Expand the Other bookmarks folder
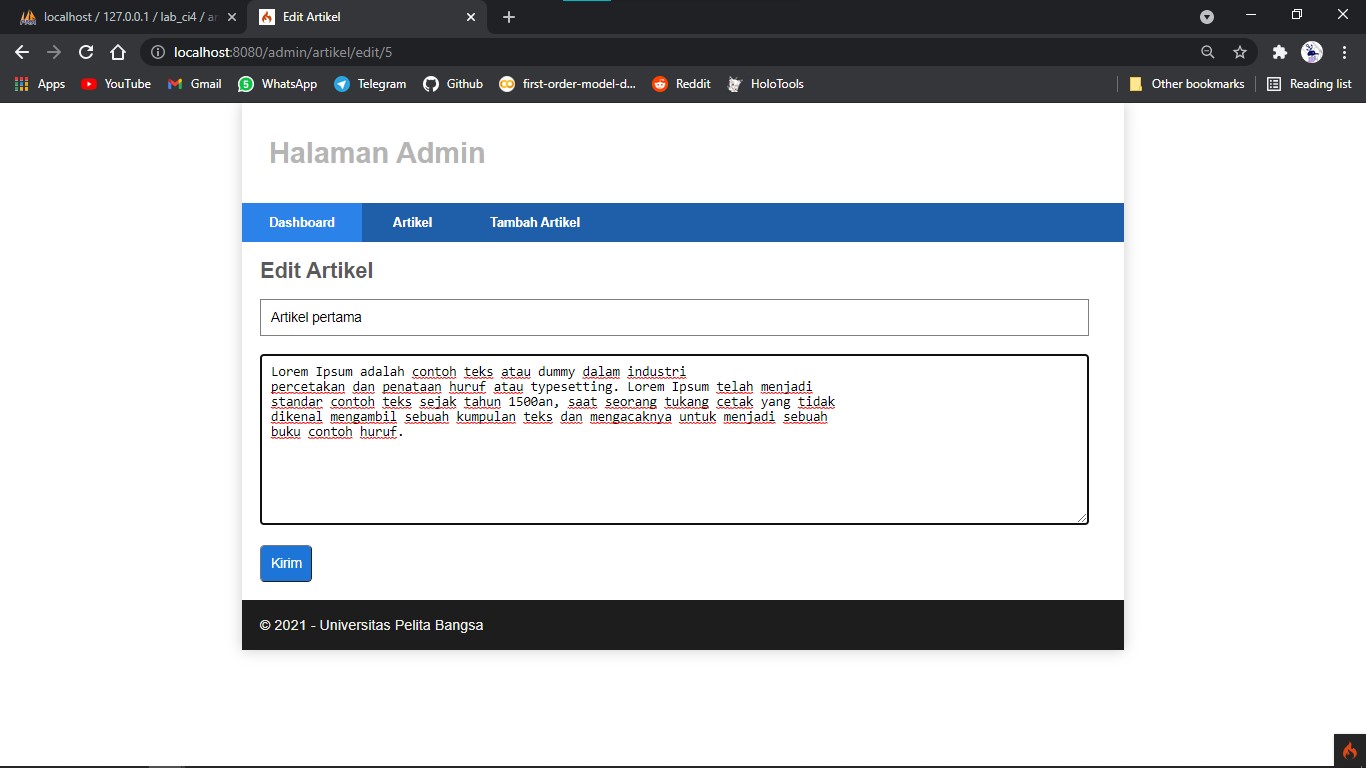This screenshot has height=768, width=1366. [1186, 84]
